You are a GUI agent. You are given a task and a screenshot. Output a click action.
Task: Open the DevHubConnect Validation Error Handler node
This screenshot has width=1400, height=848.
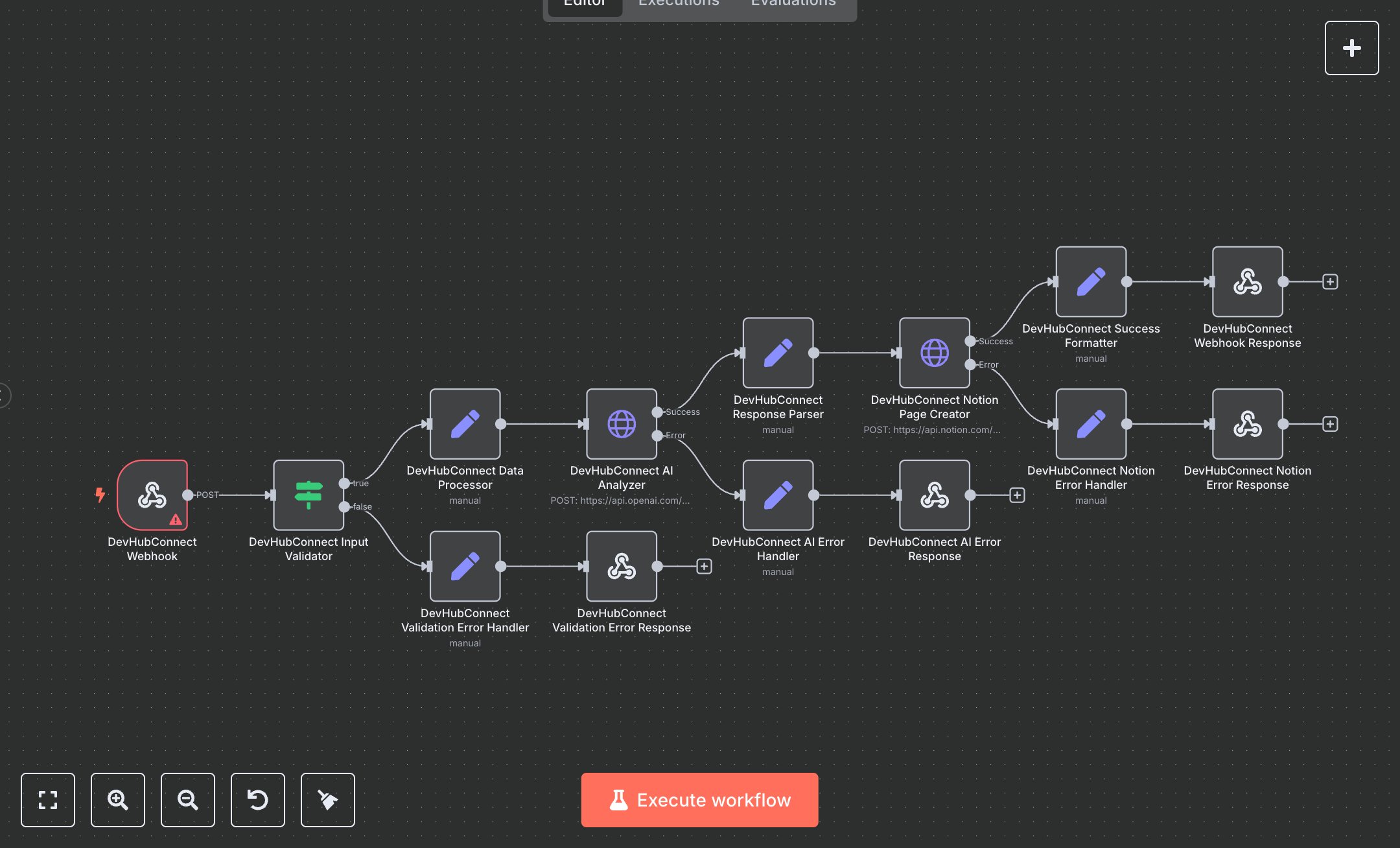(465, 567)
